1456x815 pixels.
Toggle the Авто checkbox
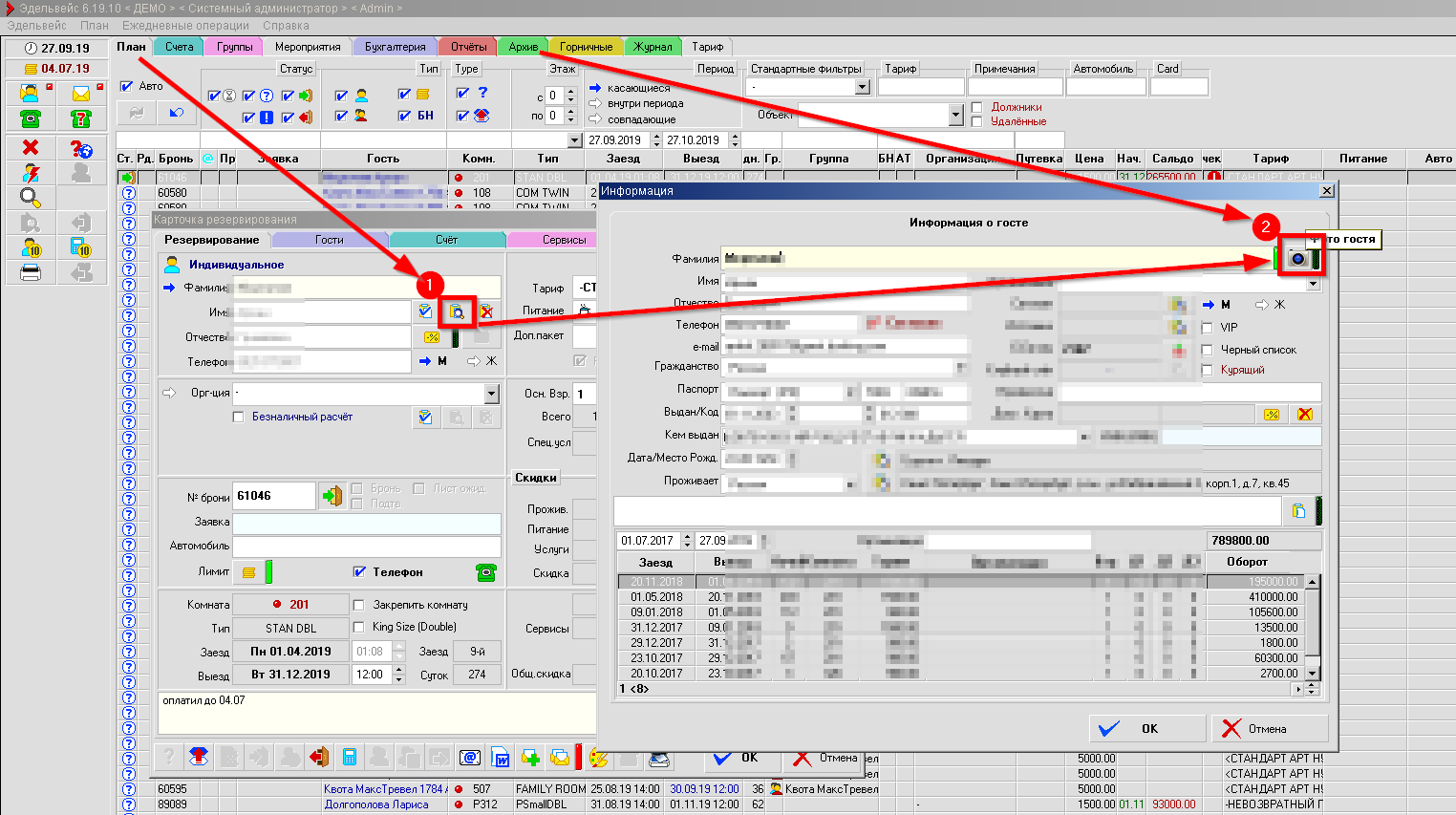(x=126, y=86)
